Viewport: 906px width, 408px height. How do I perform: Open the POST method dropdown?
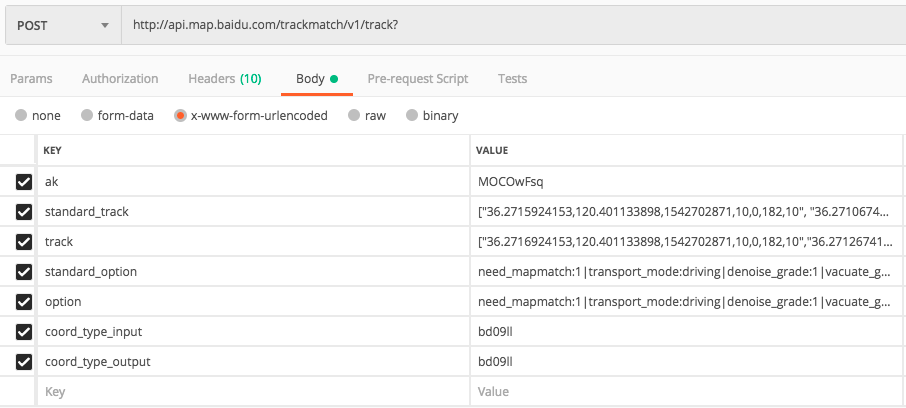coord(60,25)
